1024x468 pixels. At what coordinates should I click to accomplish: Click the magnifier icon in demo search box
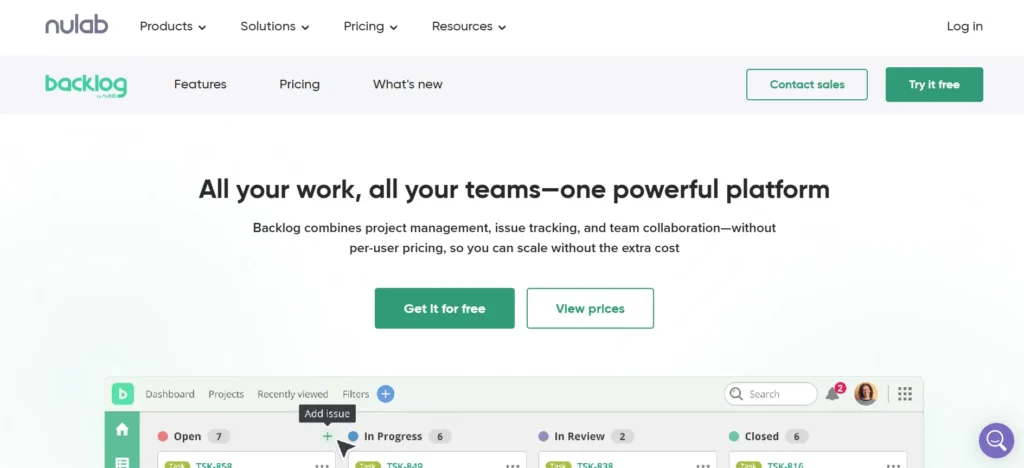pos(737,394)
